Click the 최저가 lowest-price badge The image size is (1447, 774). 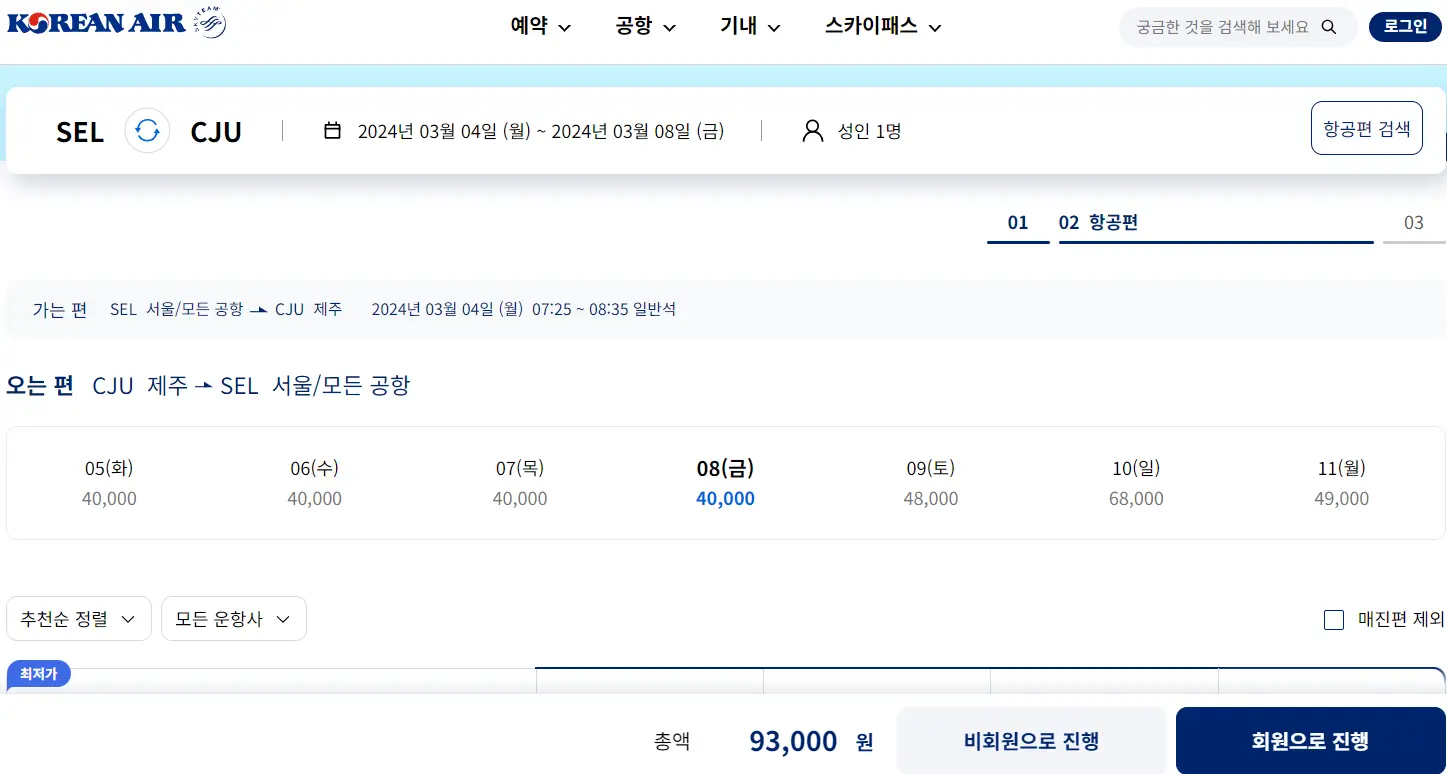coord(38,674)
